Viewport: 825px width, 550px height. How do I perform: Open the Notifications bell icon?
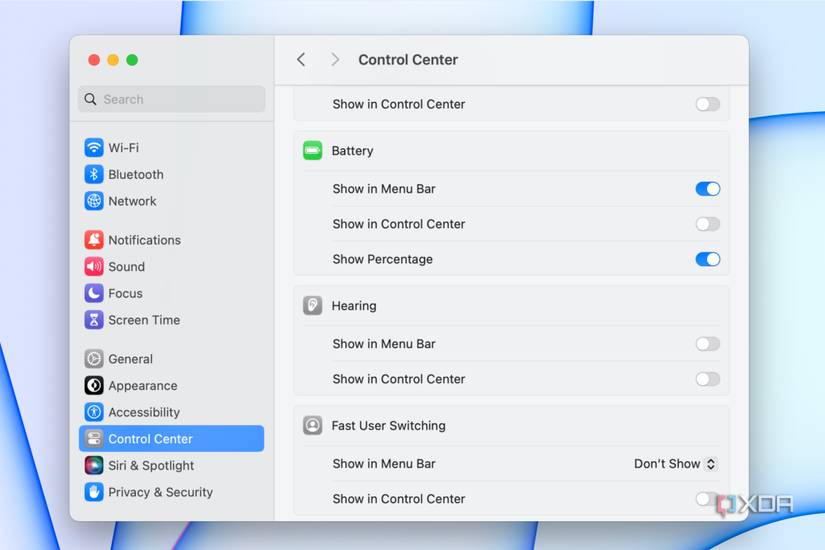[94, 240]
